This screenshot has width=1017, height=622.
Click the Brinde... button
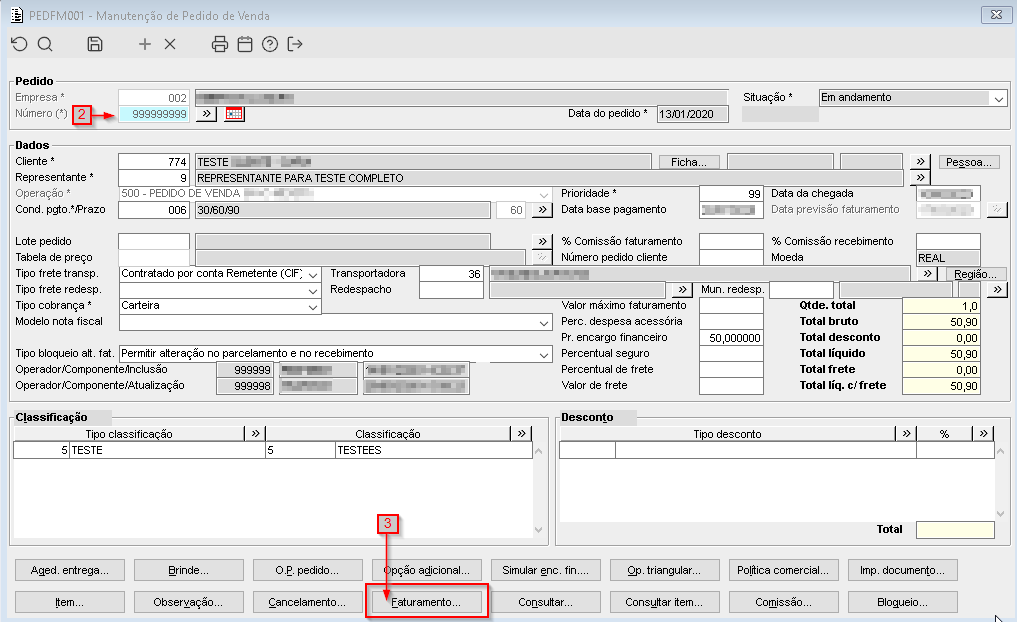pyautogui.click(x=189, y=570)
